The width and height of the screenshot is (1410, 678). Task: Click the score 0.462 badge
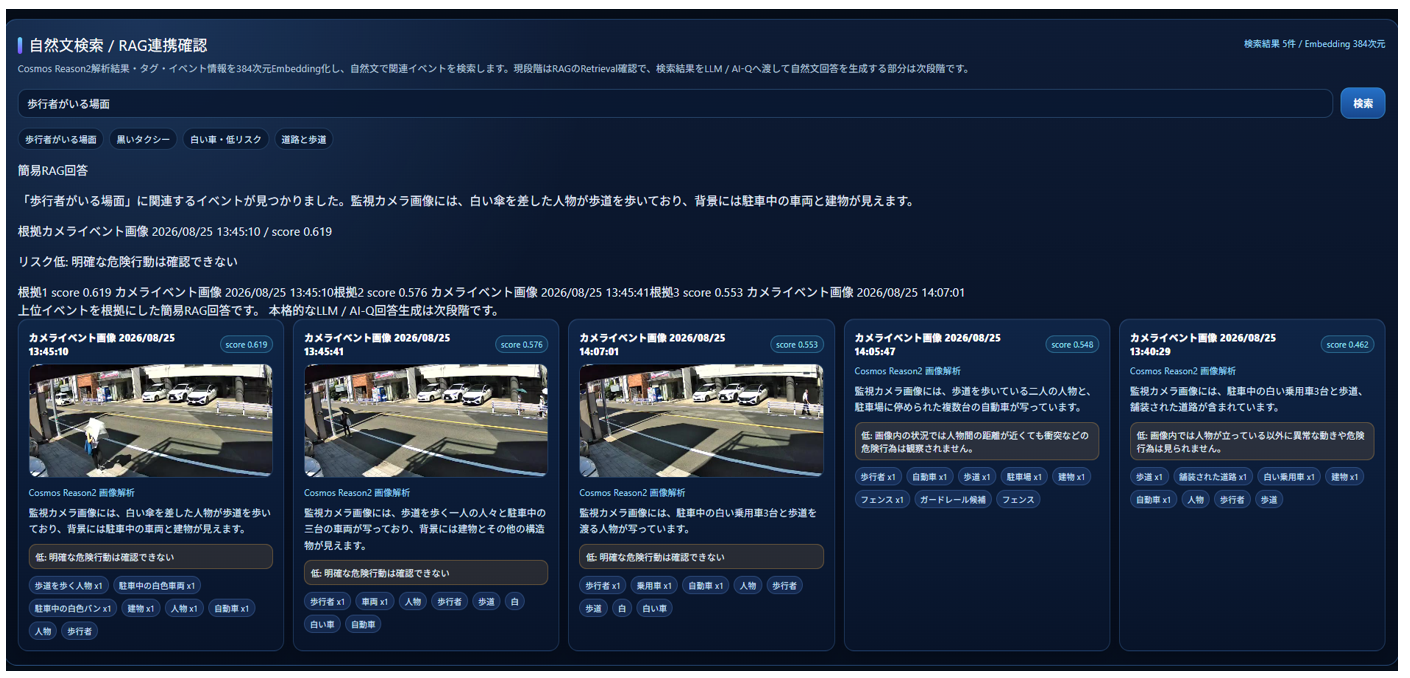1348,345
